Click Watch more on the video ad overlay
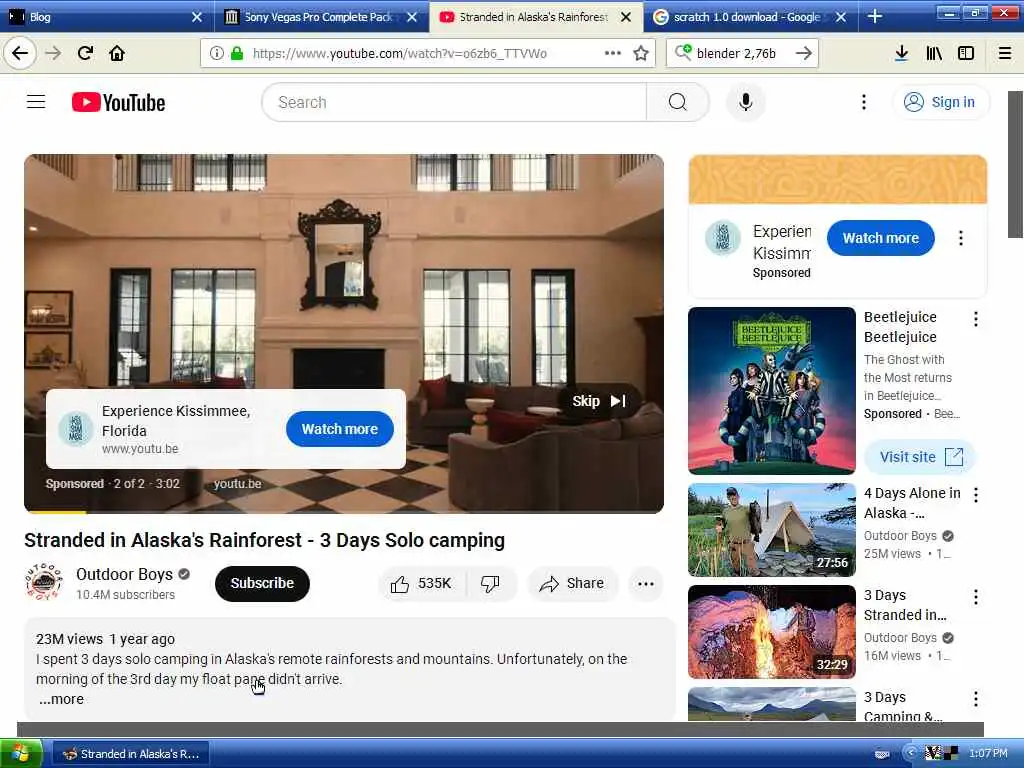 pos(340,429)
